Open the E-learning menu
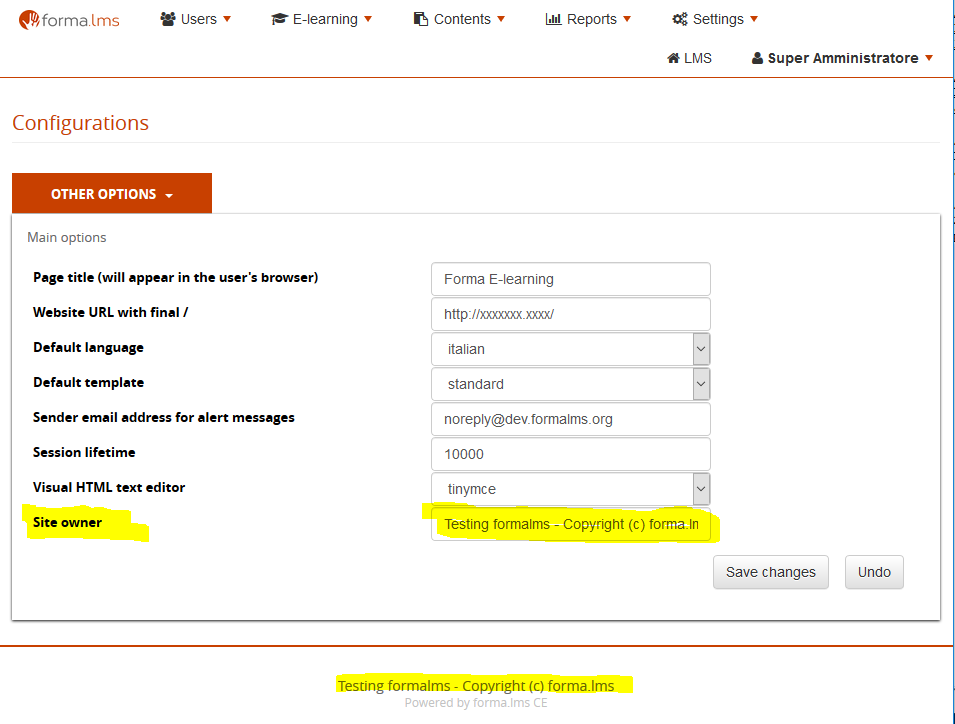This screenshot has width=955, height=724. pyautogui.click(x=325, y=19)
